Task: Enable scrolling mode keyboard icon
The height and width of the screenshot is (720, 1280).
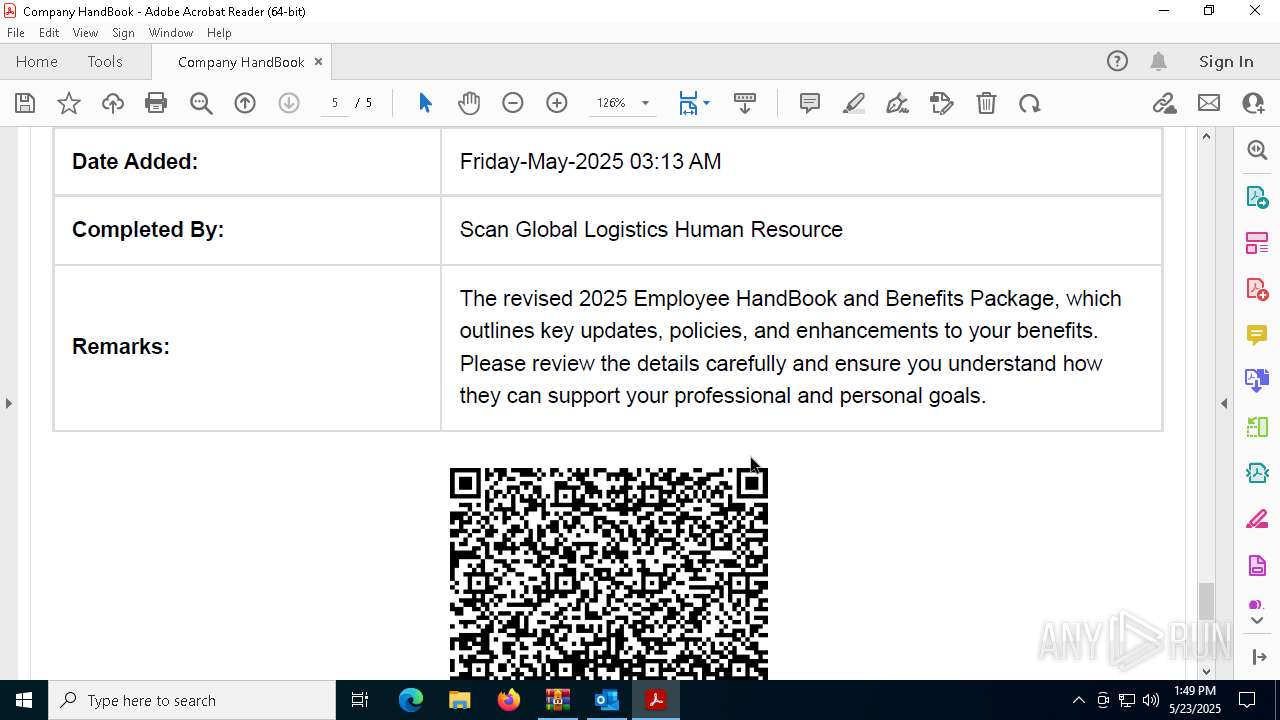Action: click(745, 103)
